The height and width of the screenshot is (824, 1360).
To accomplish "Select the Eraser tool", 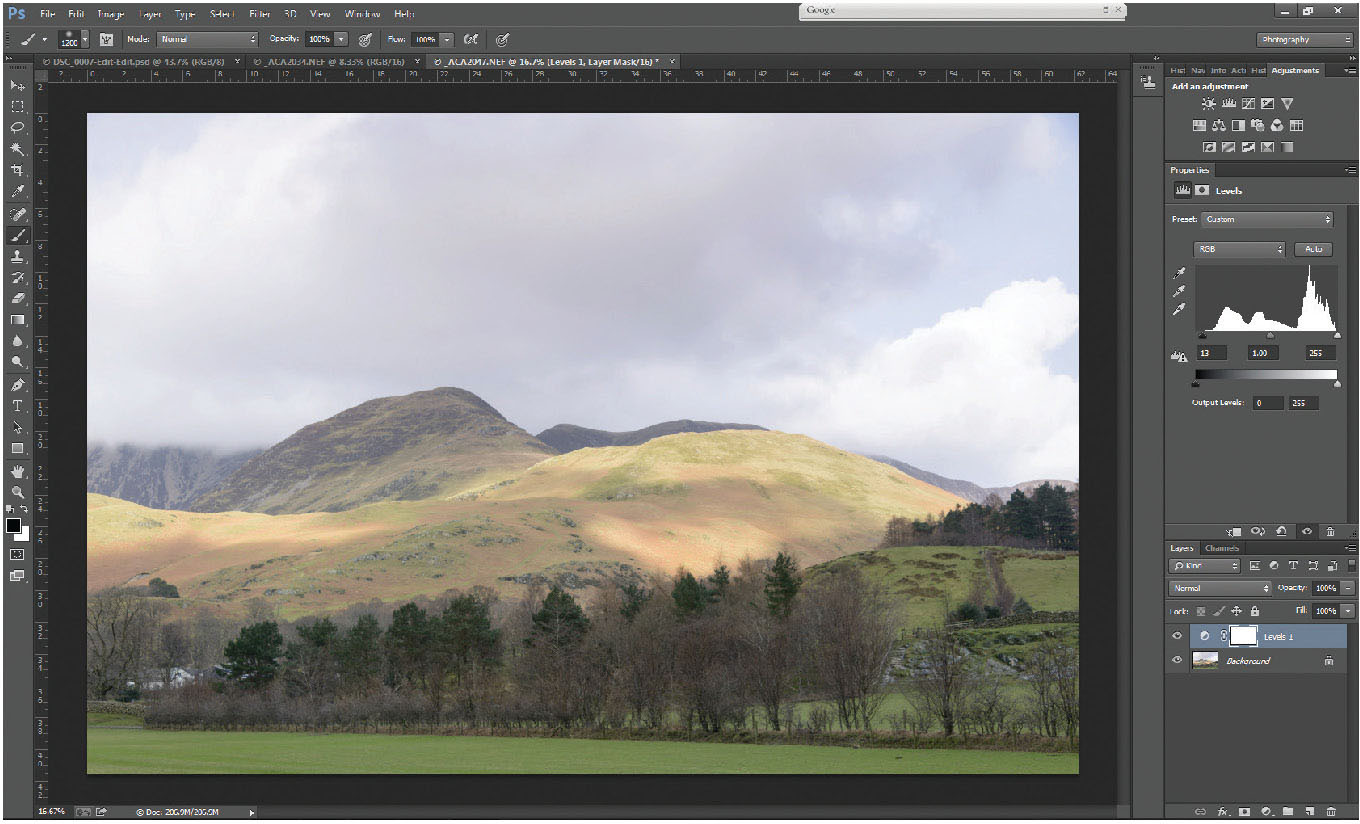I will pyautogui.click(x=17, y=299).
